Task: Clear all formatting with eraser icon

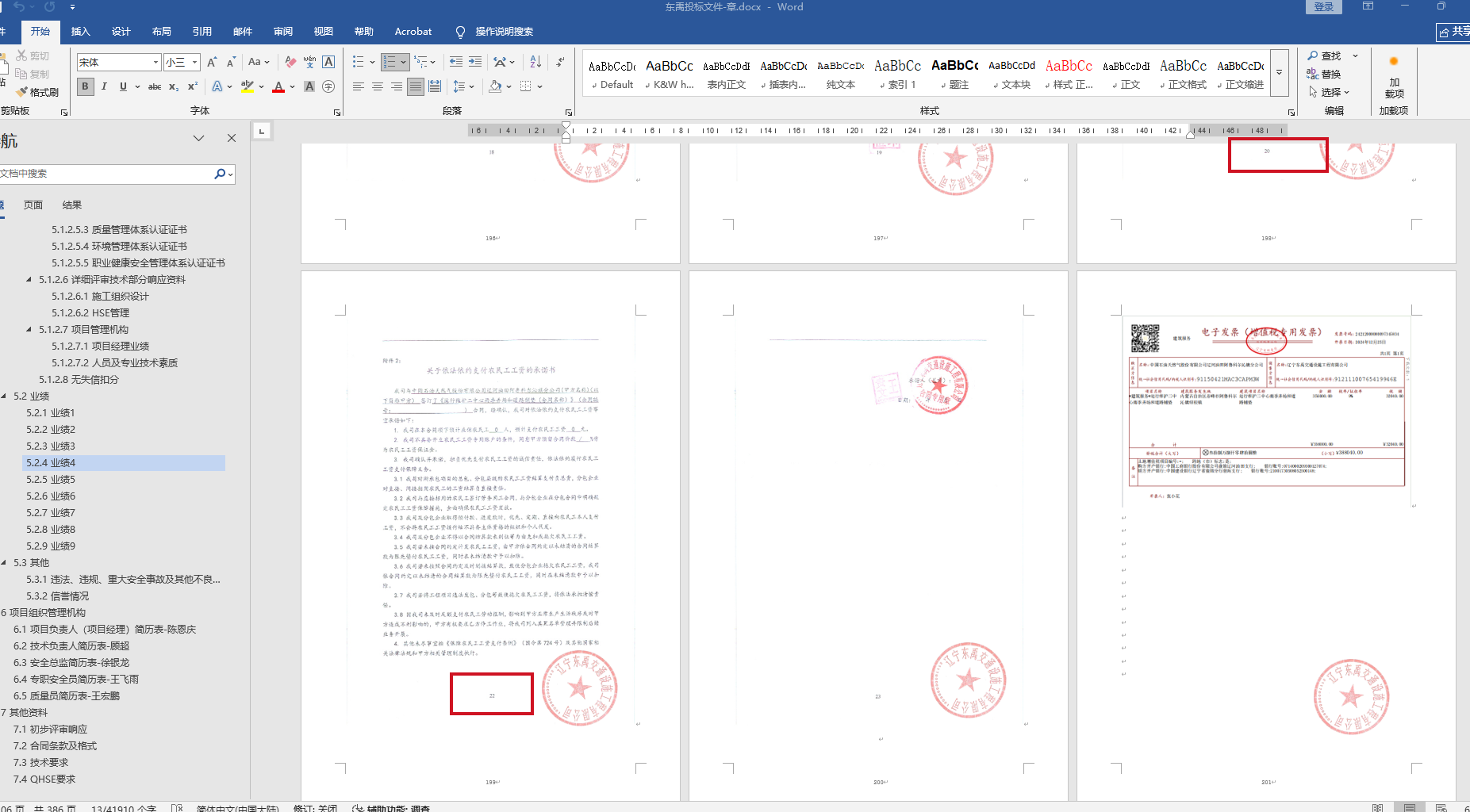Action: (x=290, y=62)
